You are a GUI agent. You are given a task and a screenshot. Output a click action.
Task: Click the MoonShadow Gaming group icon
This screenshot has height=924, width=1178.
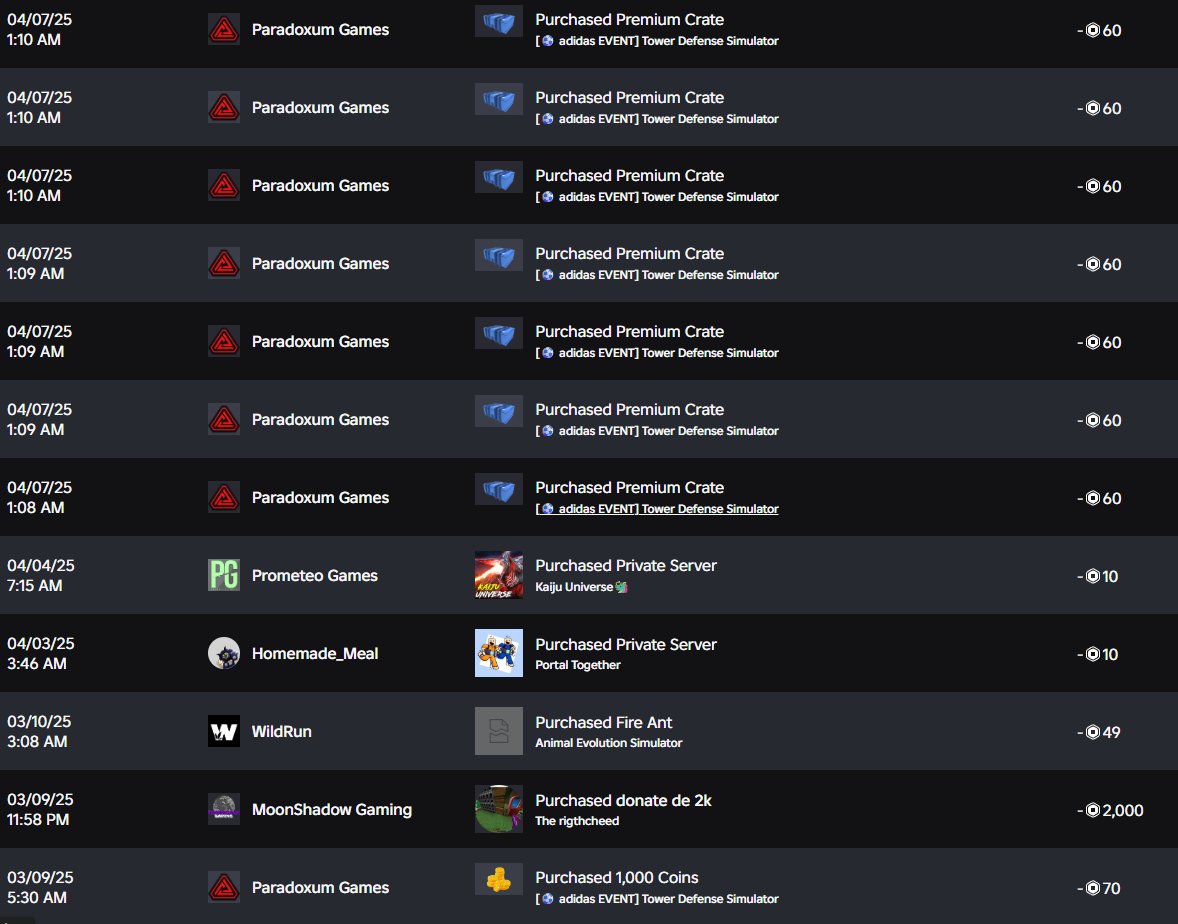[x=224, y=809]
